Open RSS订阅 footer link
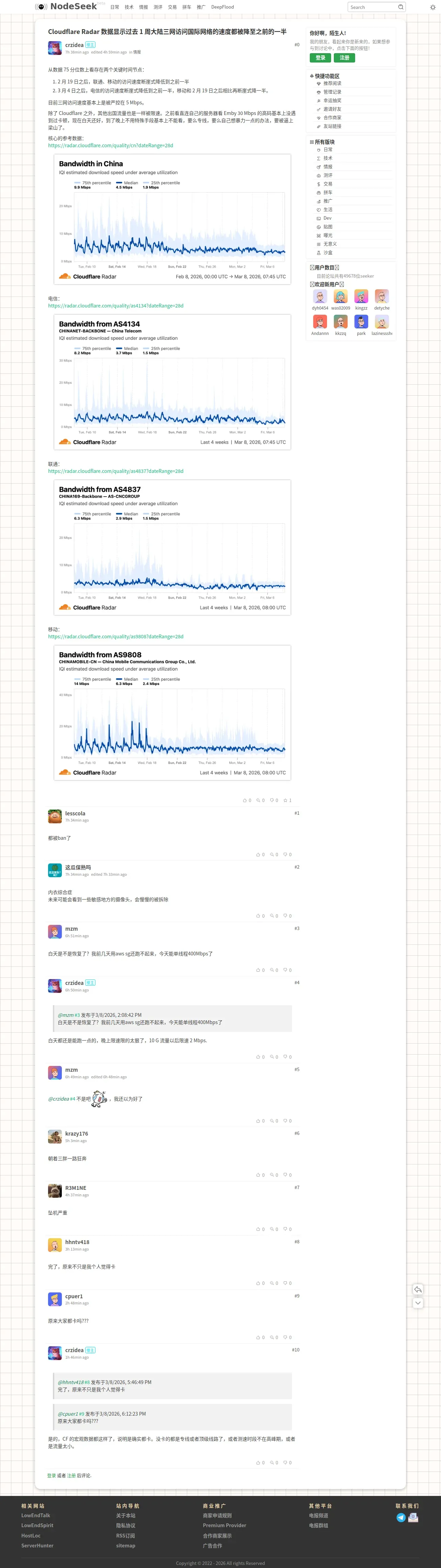This screenshot has height=1568, width=441. 125,1536
